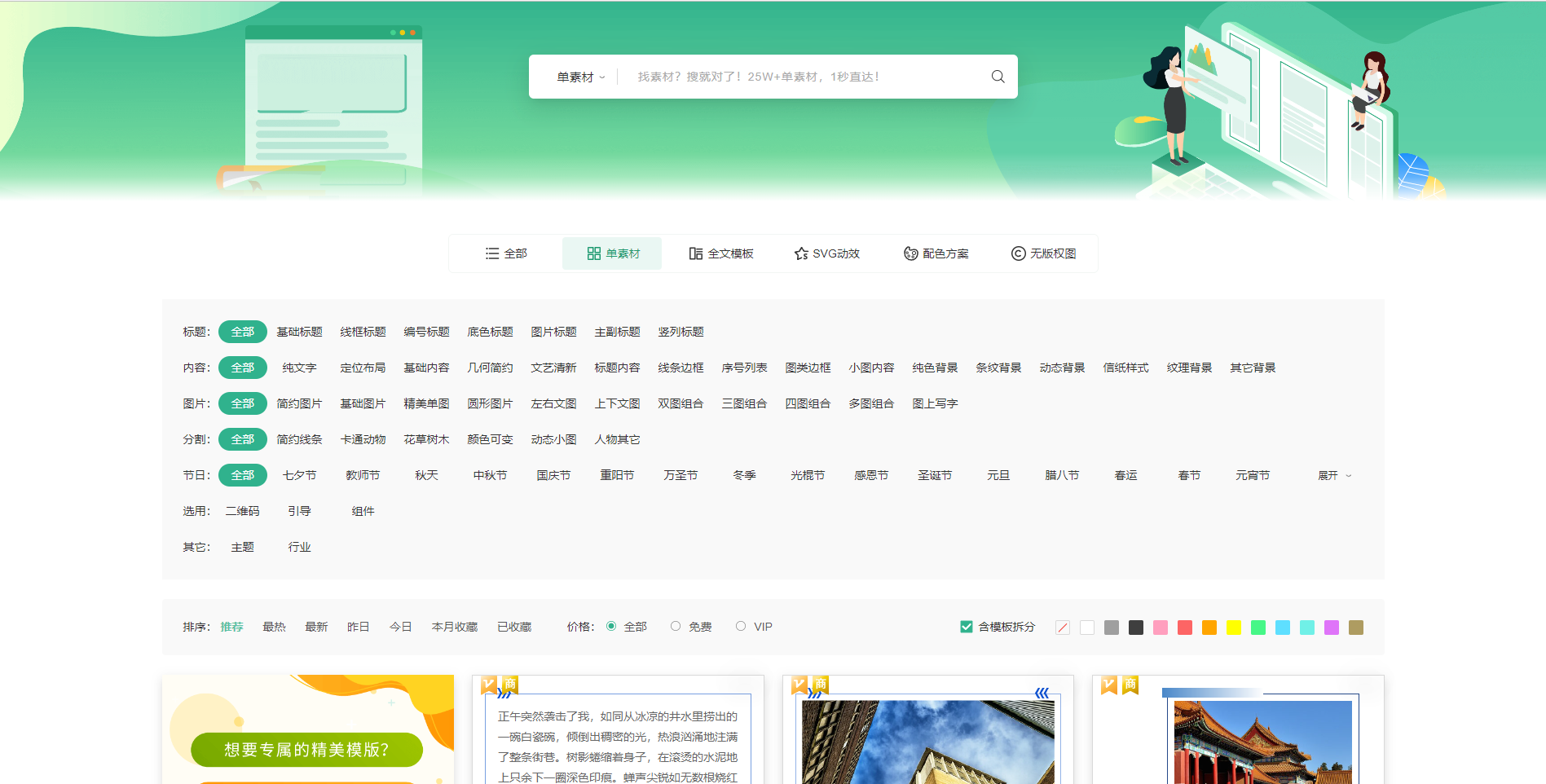Click the palette icon for 配色方案

point(911,253)
